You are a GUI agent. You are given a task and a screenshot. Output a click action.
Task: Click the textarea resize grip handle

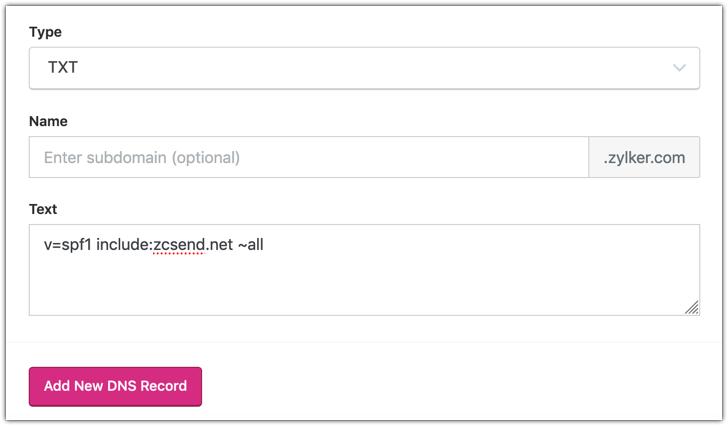[692, 308]
